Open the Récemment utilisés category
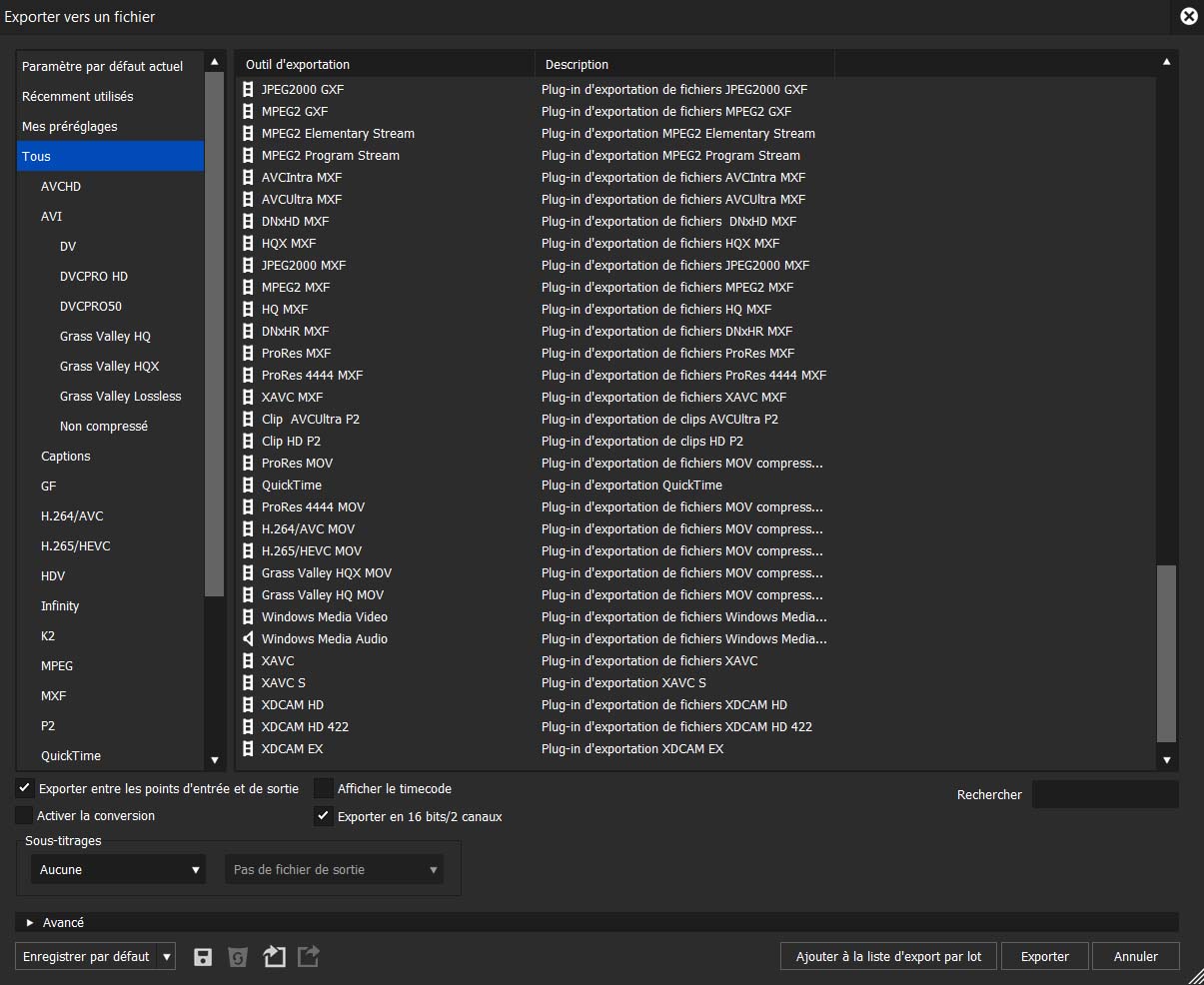This screenshot has height=985, width=1204. (110, 96)
